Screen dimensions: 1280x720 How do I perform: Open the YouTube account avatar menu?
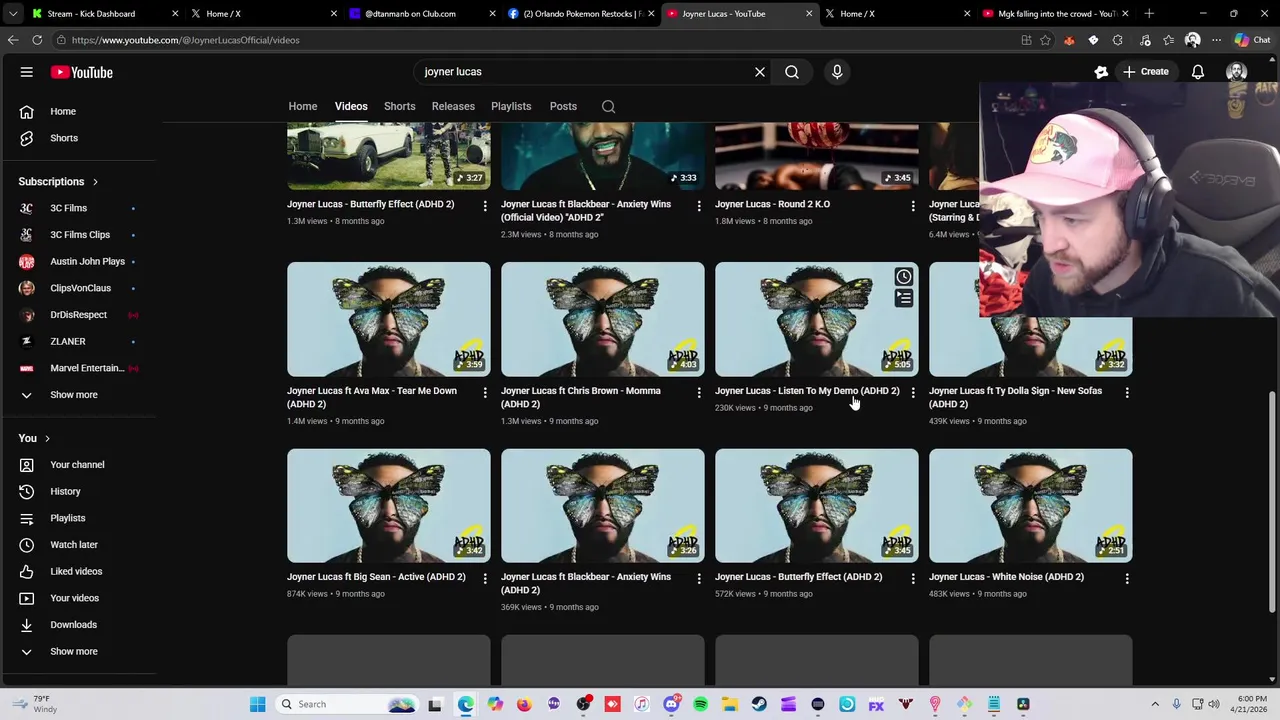[1236, 72]
